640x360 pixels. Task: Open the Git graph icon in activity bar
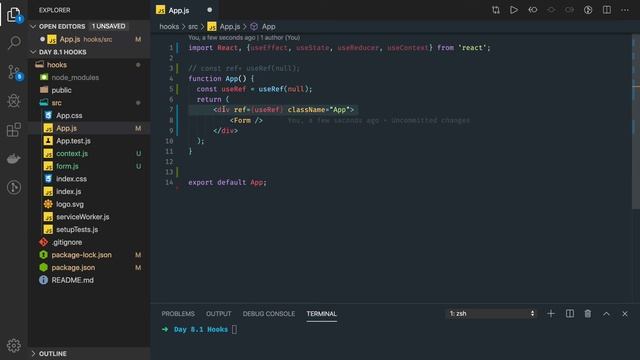[x=14, y=187]
